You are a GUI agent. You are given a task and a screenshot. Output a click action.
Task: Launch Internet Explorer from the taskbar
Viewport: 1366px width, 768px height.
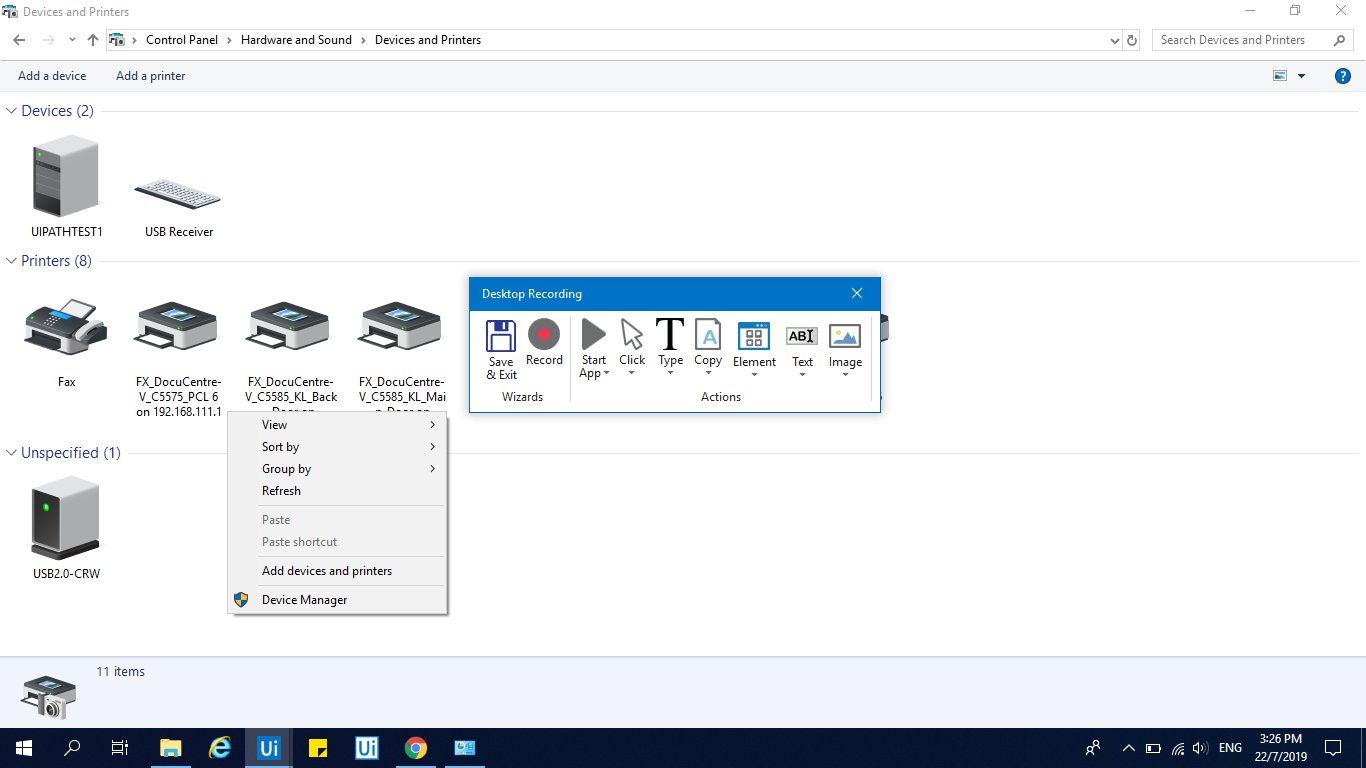[220, 748]
